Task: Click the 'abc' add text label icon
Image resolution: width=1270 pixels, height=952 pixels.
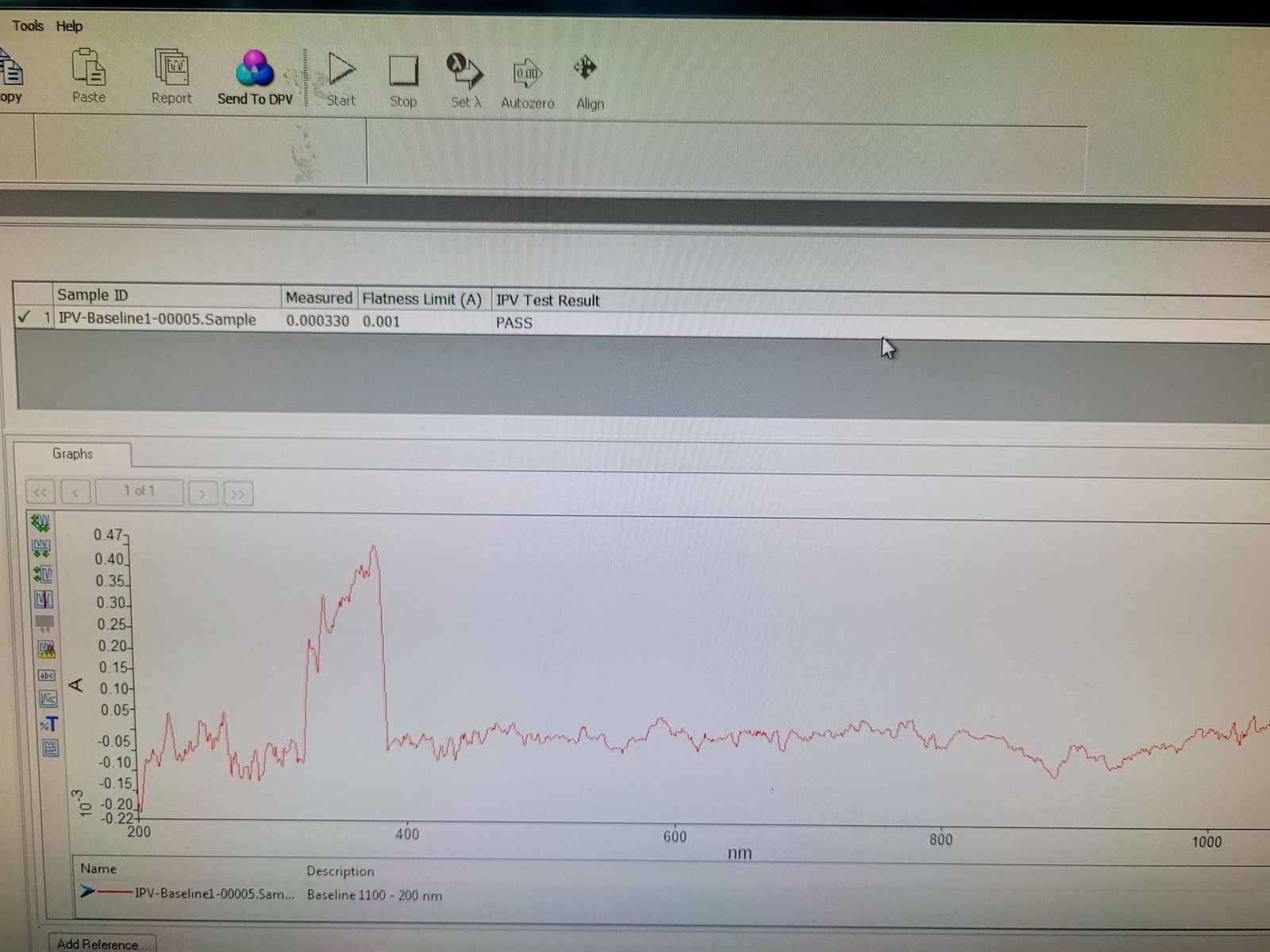Action: pyautogui.click(x=47, y=675)
